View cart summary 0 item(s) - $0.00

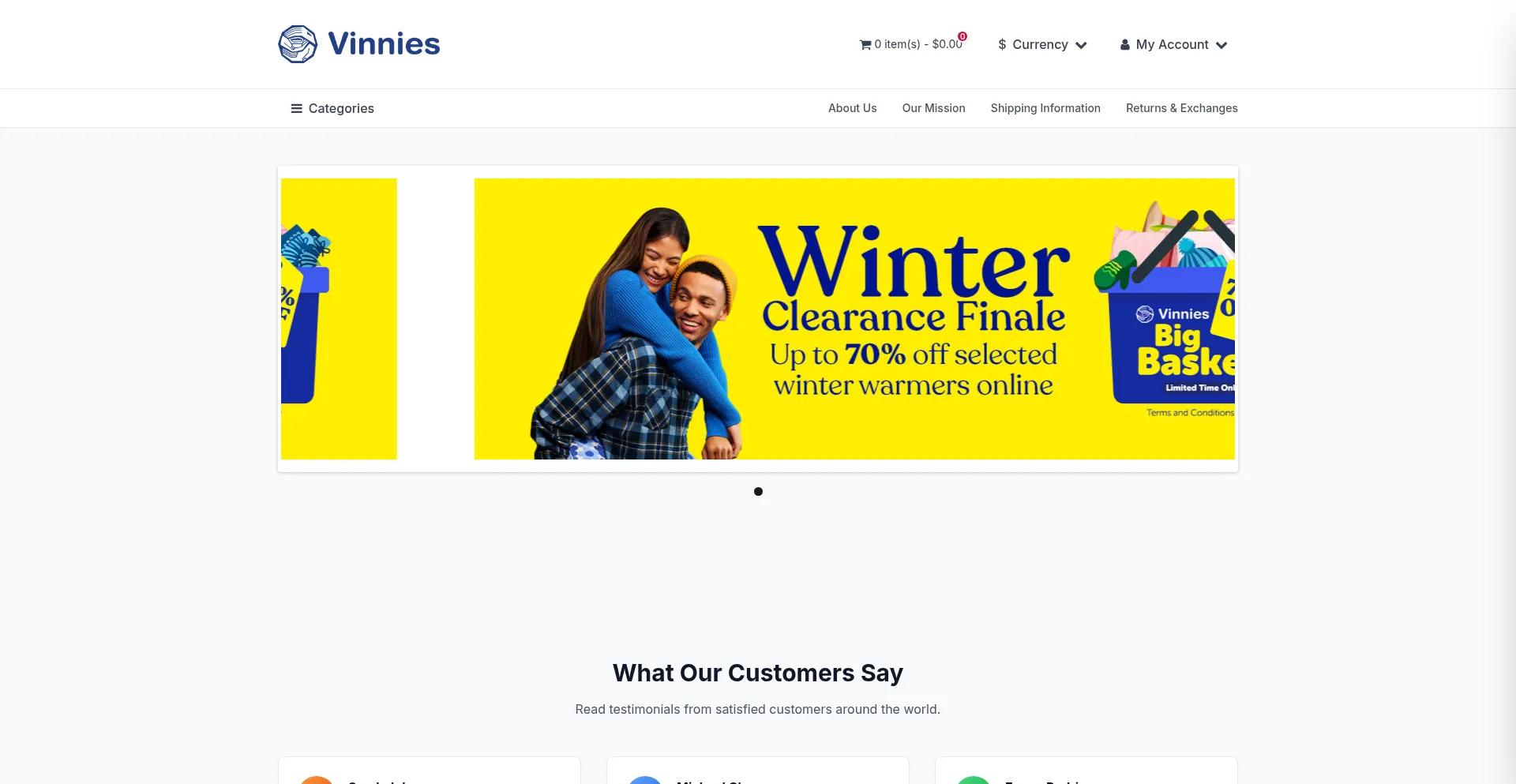[x=918, y=44]
